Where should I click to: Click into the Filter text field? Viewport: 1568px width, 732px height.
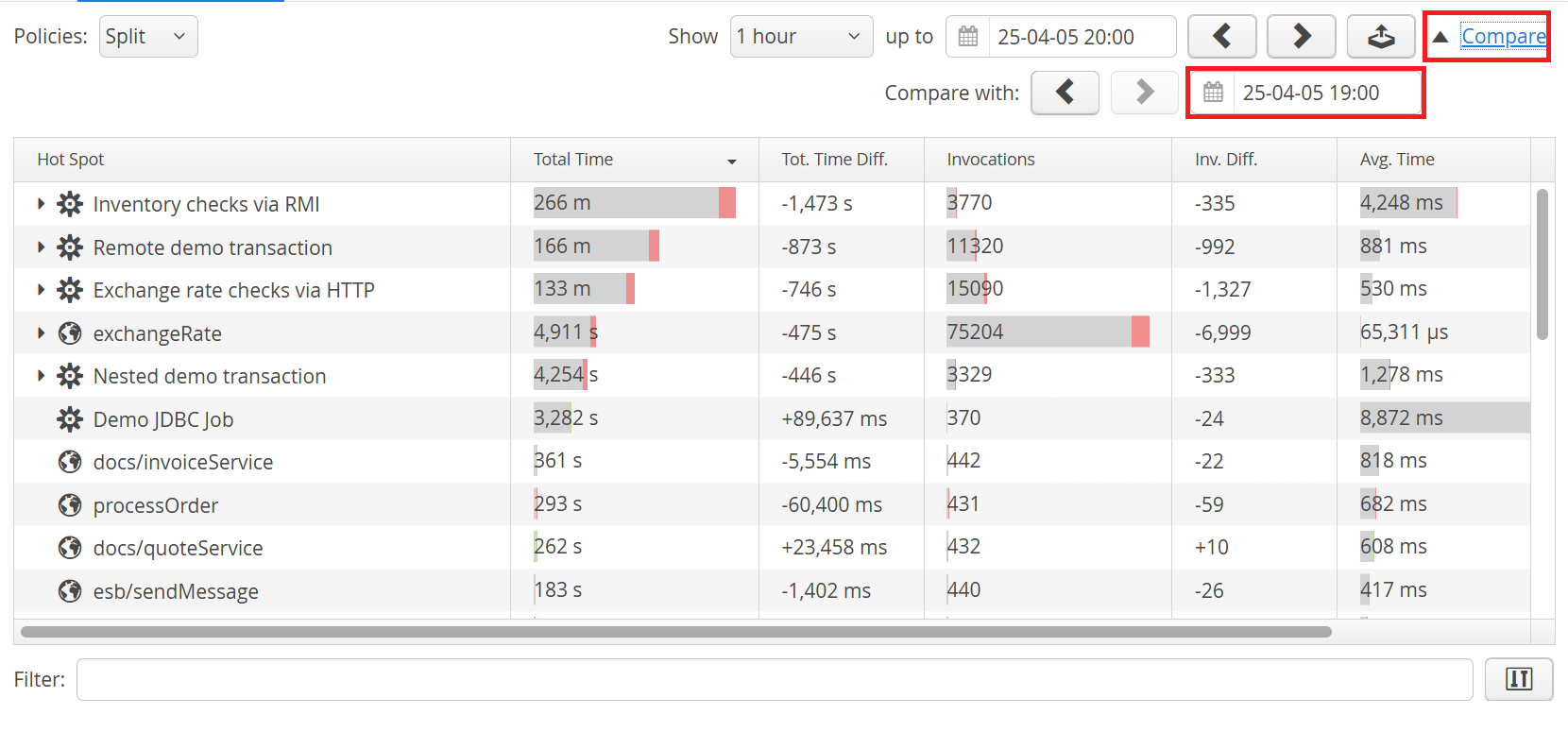click(x=774, y=679)
